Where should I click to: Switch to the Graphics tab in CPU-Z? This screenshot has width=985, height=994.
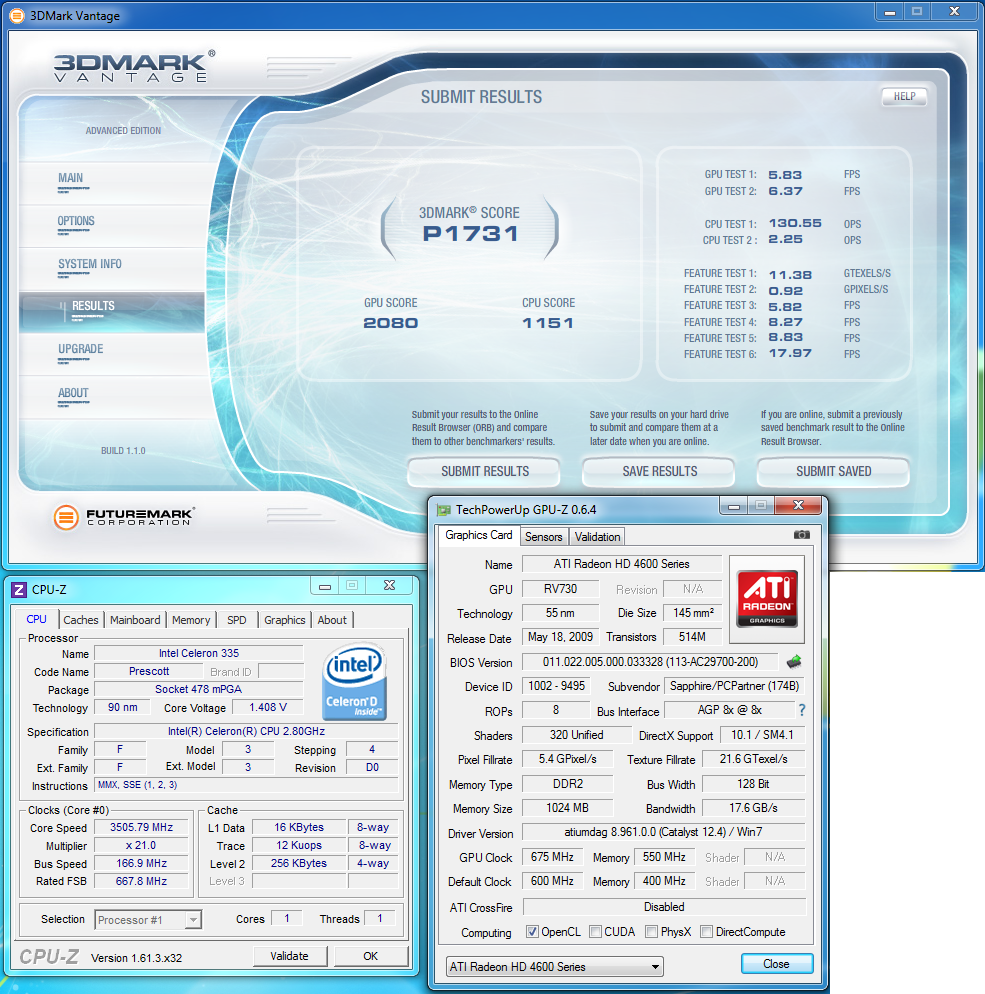click(x=285, y=620)
